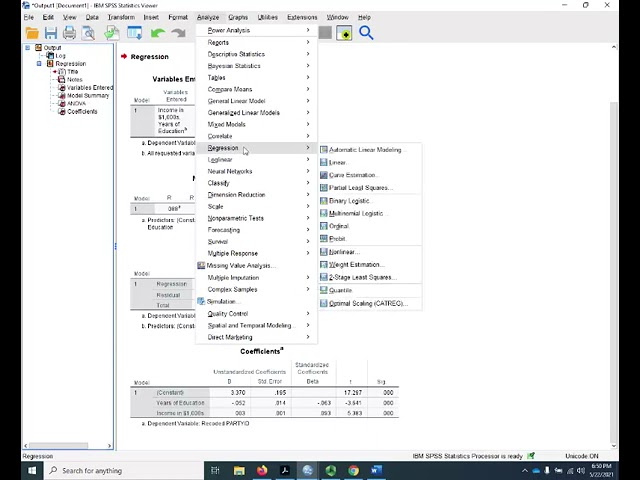Viewport: 640px width, 480px height.
Task: Collapse the Output node in outline
Action: click(x=27, y=48)
